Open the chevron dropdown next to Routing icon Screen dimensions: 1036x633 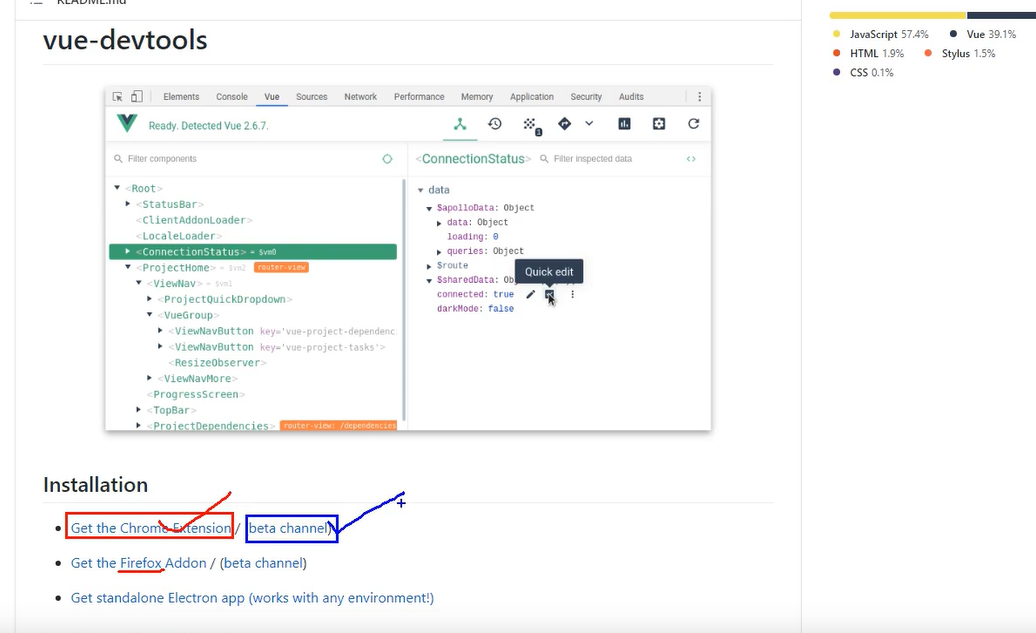589,124
